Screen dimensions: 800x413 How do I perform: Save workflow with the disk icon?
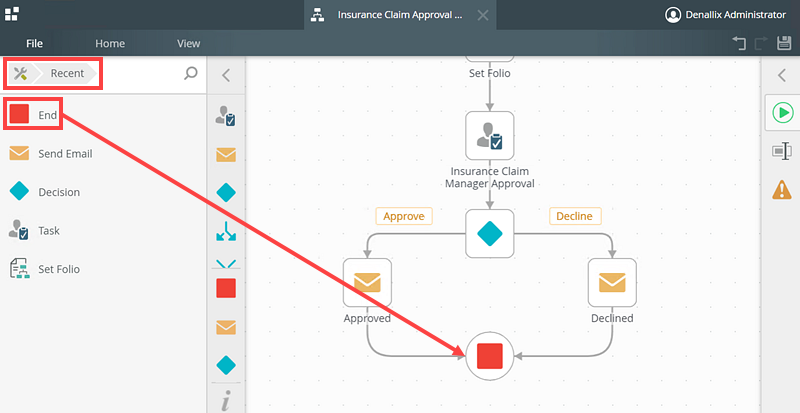784,43
